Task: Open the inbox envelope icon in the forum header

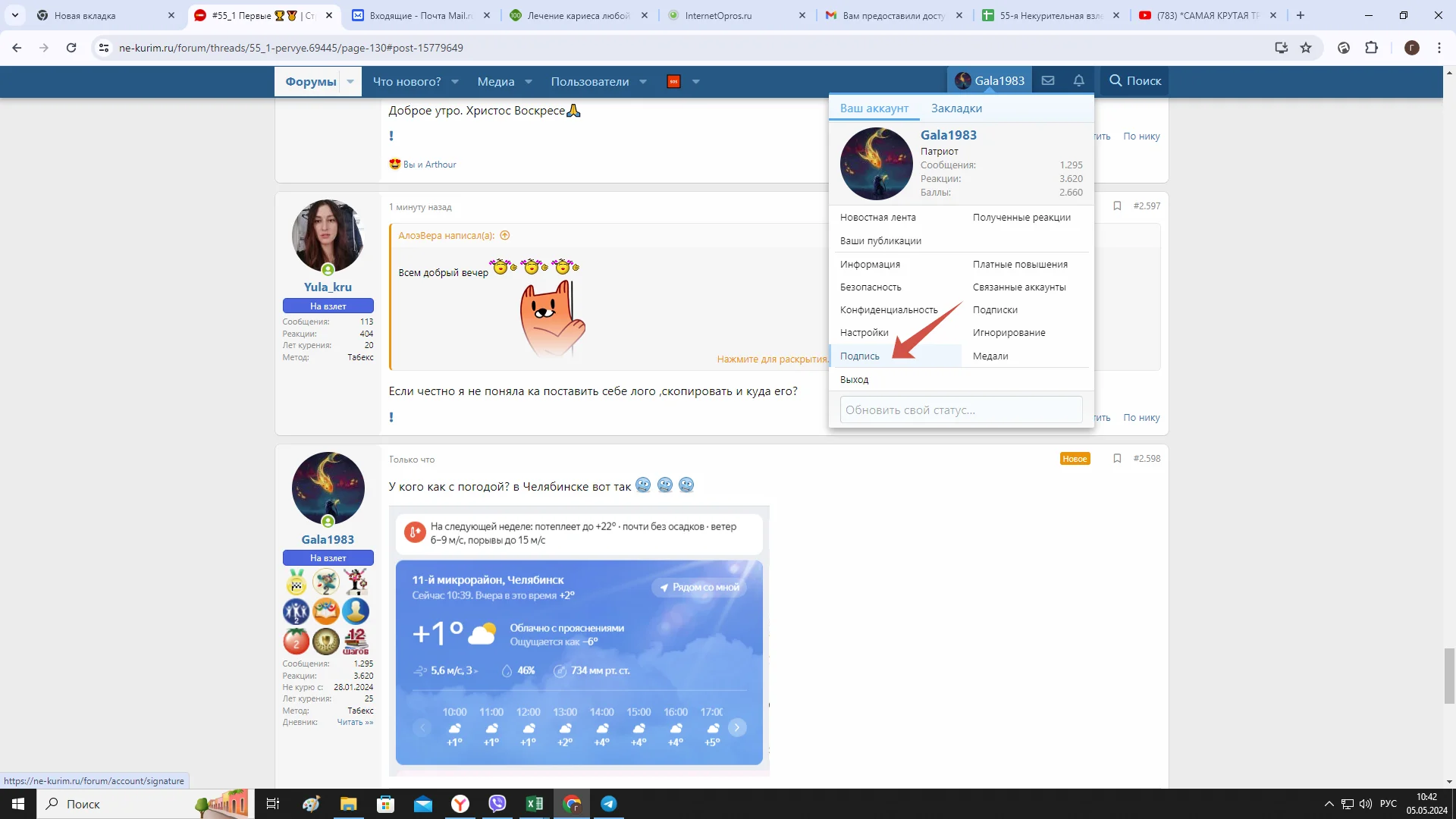Action: tap(1048, 80)
